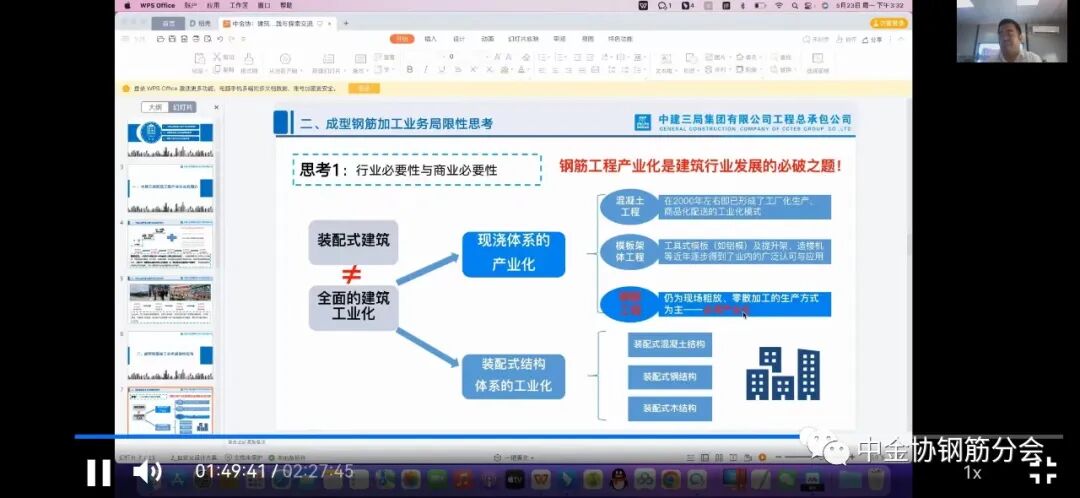The image size is (1080, 498).
Task: Click the 装配式结构体系的工业化 blue box
Action: point(514,376)
